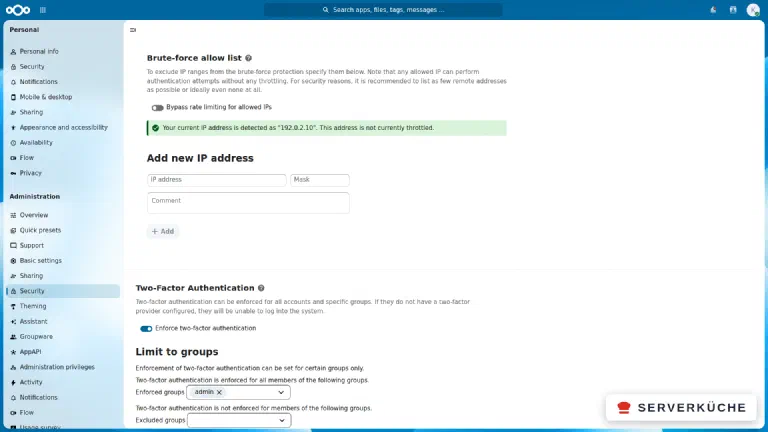Click the Privacy key icon
Viewport: 768px width, 432px height.
point(13,173)
